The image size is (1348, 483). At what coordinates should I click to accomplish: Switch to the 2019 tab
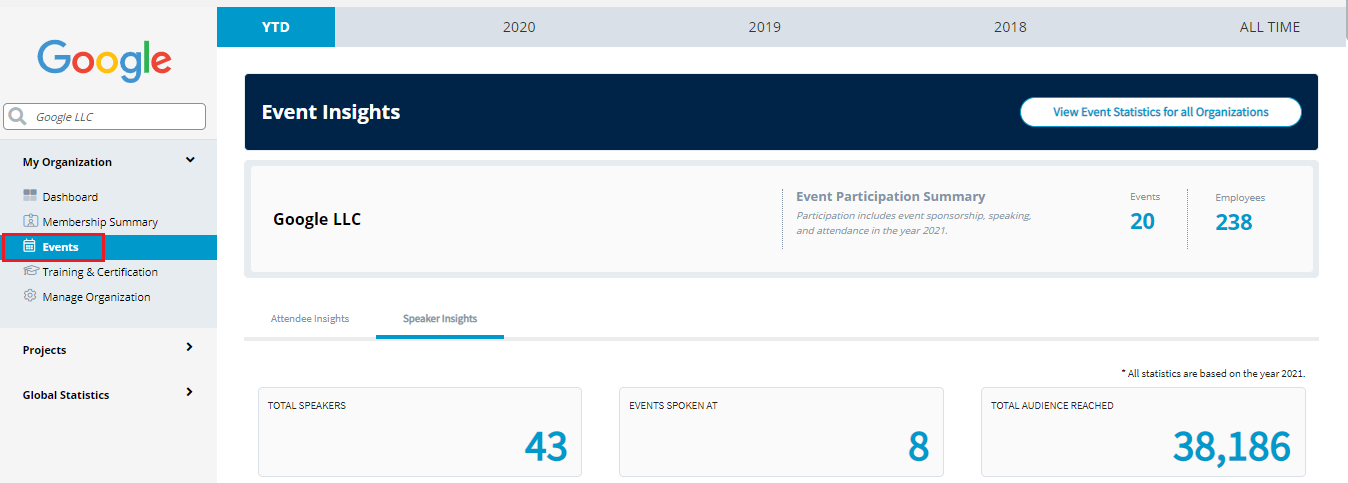click(765, 27)
